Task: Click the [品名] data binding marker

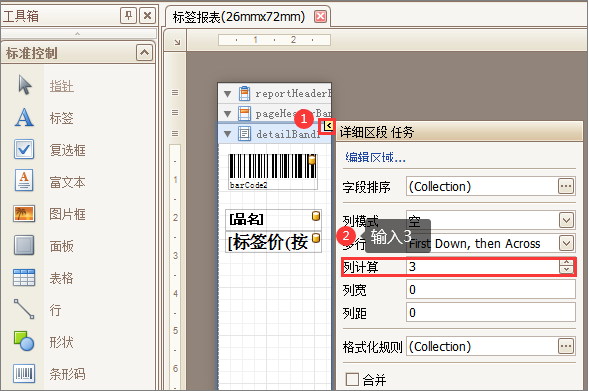Action: tap(316, 216)
